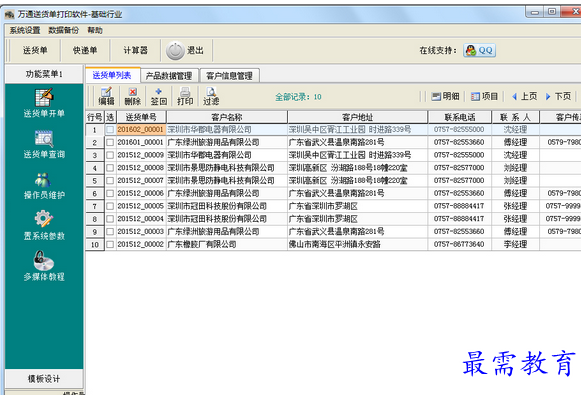Viewport: 584px width, 395px height.
Task: Select row number 7 header
Action: coord(95,206)
